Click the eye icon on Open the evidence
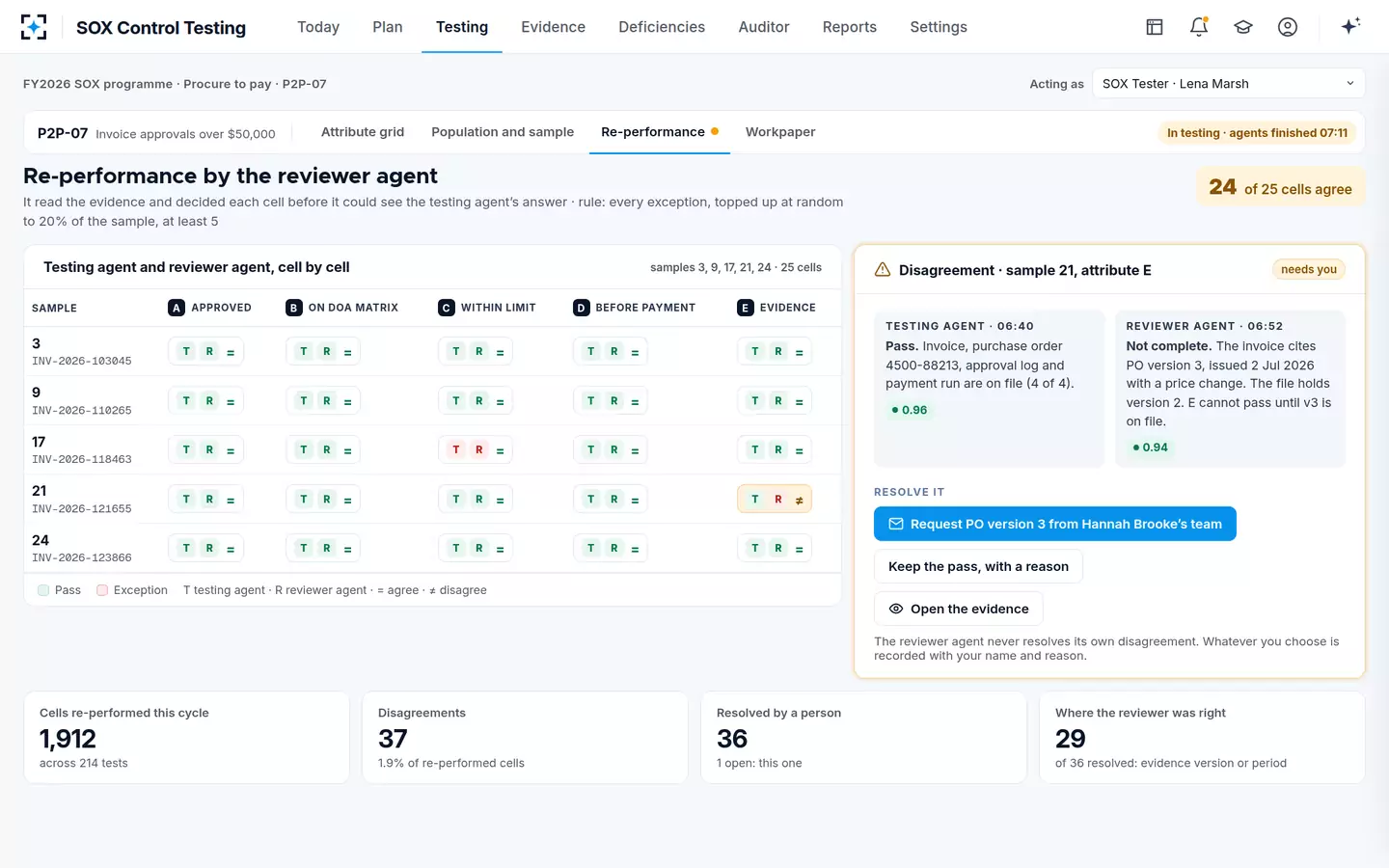The image size is (1389, 868). (896, 609)
